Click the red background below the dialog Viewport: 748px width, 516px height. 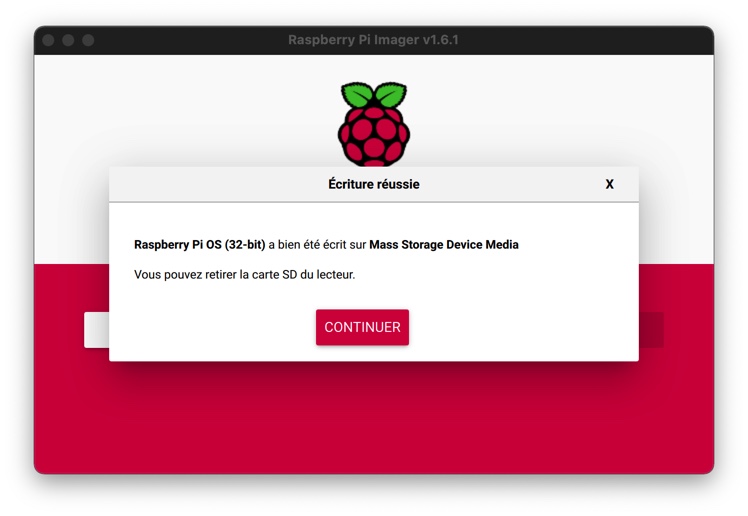373,420
